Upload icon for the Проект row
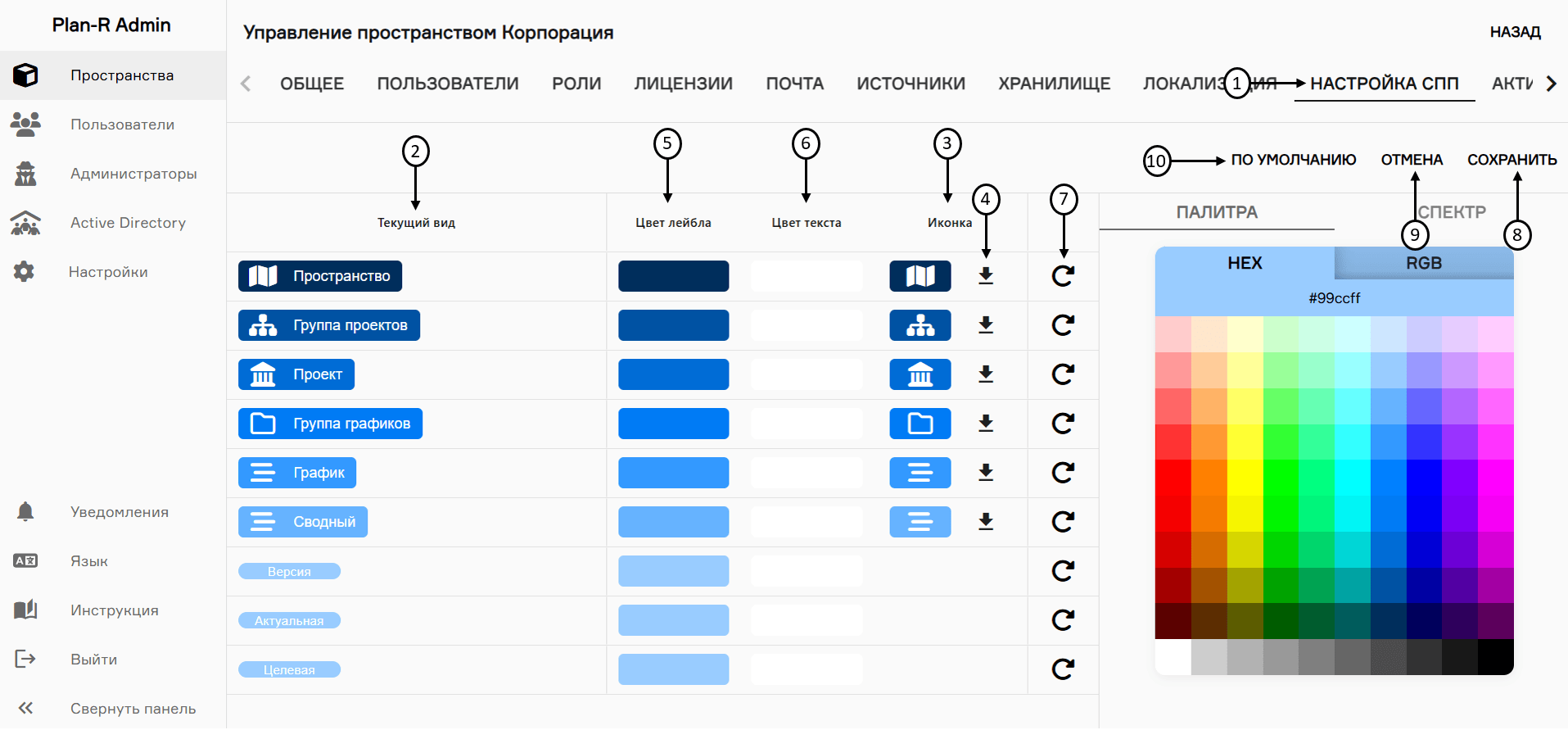Screen dimensions: 1568x730 (985, 374)
